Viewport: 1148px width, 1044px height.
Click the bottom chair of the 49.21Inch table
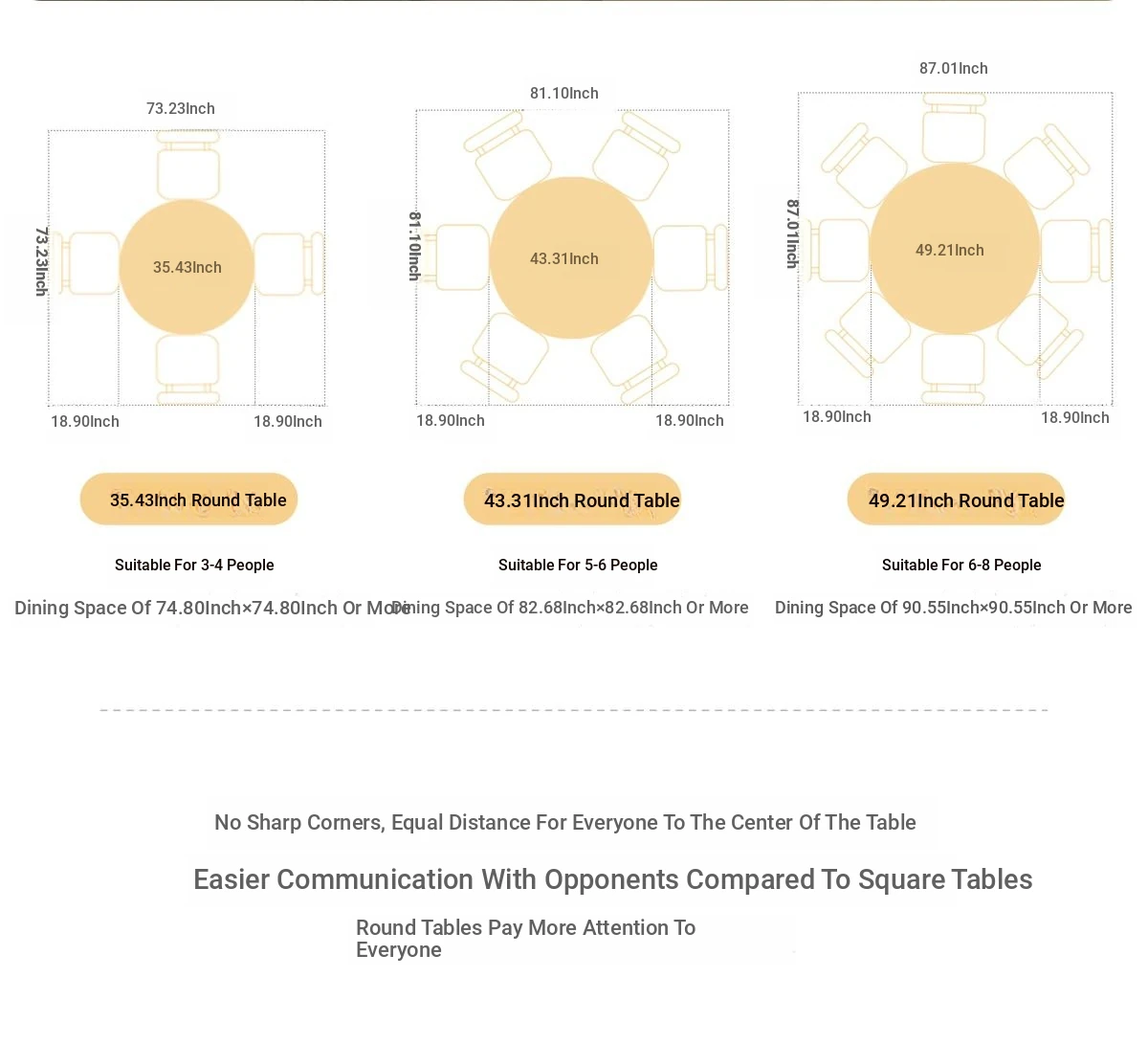click(x=954, y=369)
